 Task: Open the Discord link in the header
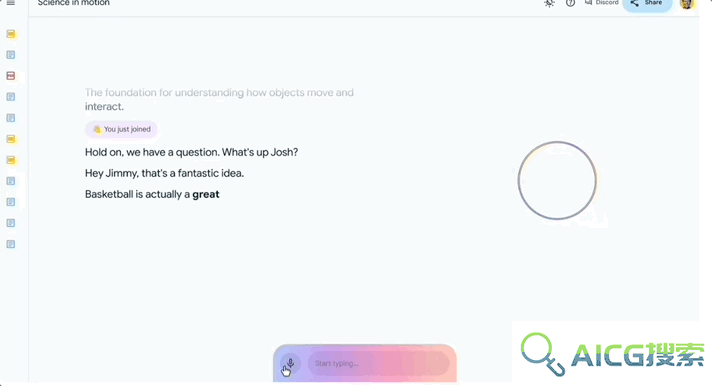click(x=602, y=3)
